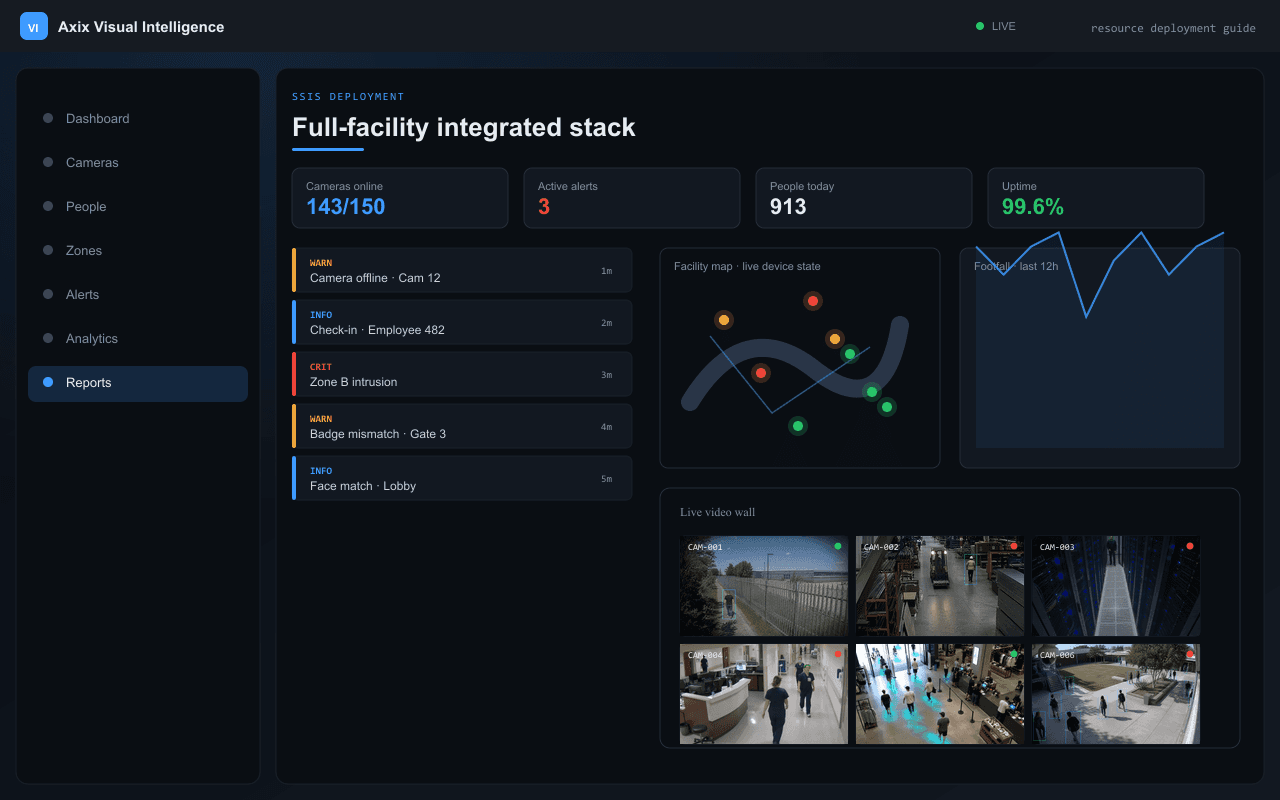Click the blue VI logo icon
This screenshot has width=1280, height=800.
click(x=34, y=27)
